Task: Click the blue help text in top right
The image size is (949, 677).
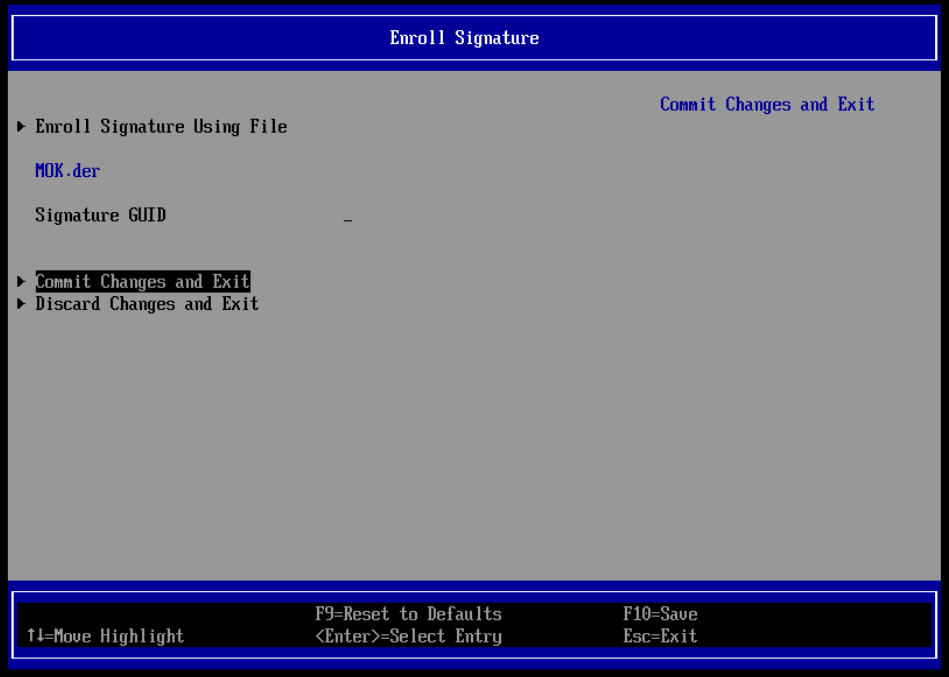Action: [x=767, y=105]
